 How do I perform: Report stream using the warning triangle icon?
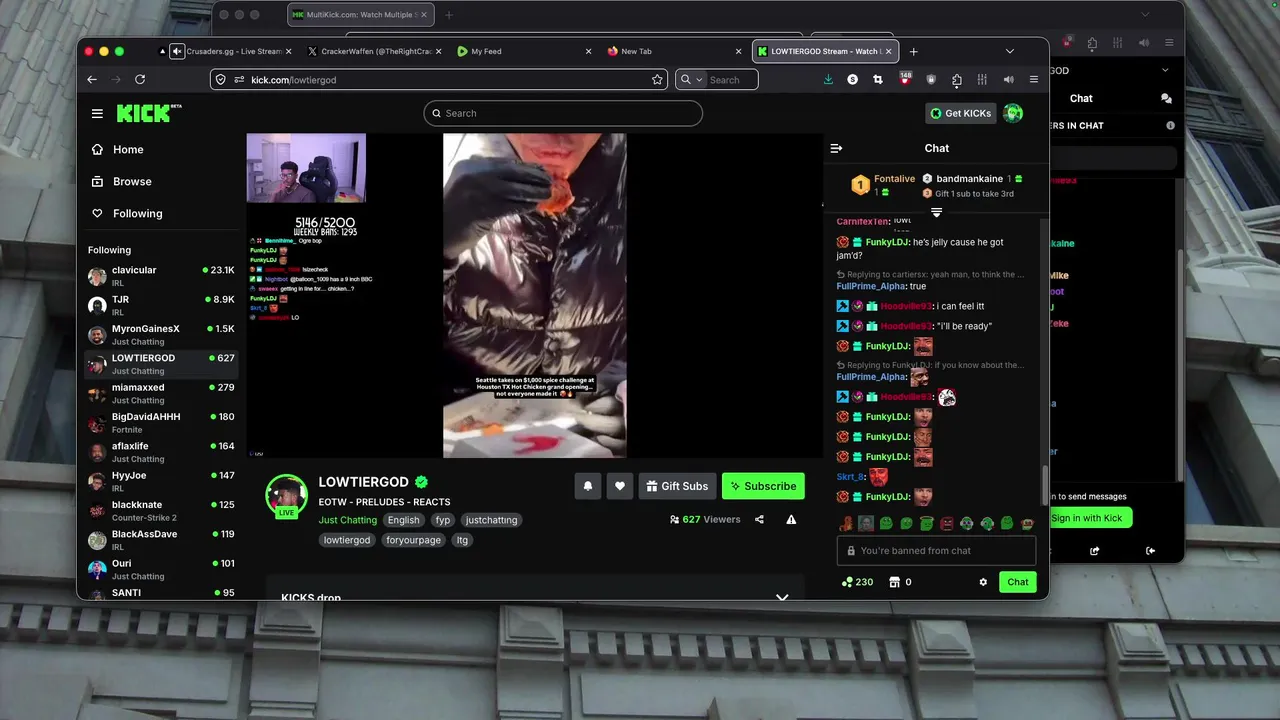[x=791, y=519]
